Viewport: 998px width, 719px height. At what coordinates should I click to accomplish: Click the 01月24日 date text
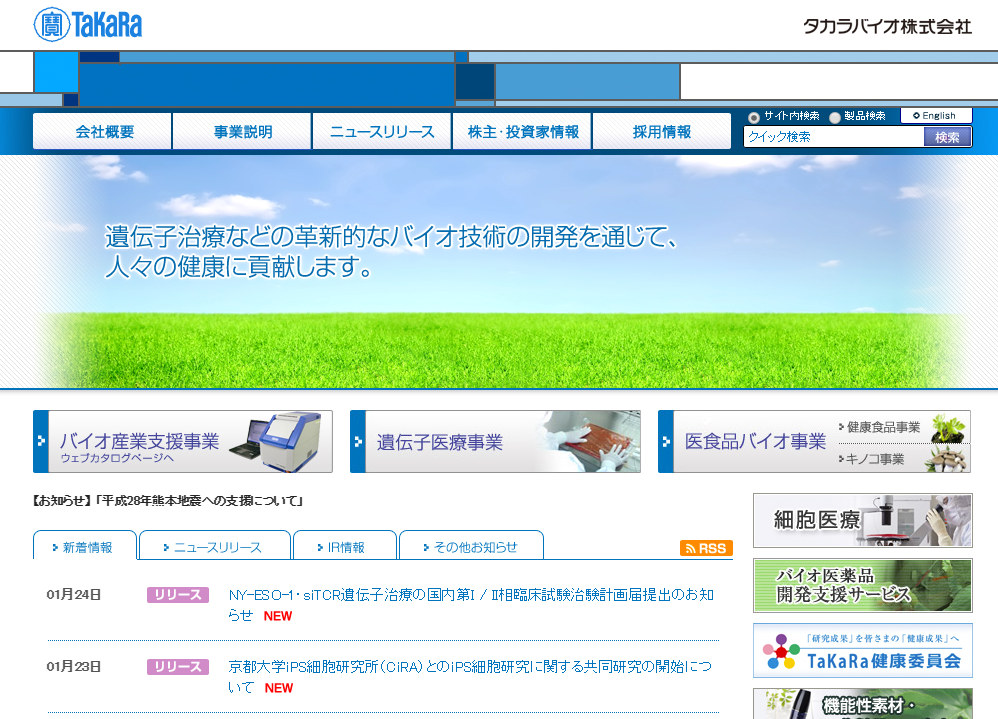74,594
